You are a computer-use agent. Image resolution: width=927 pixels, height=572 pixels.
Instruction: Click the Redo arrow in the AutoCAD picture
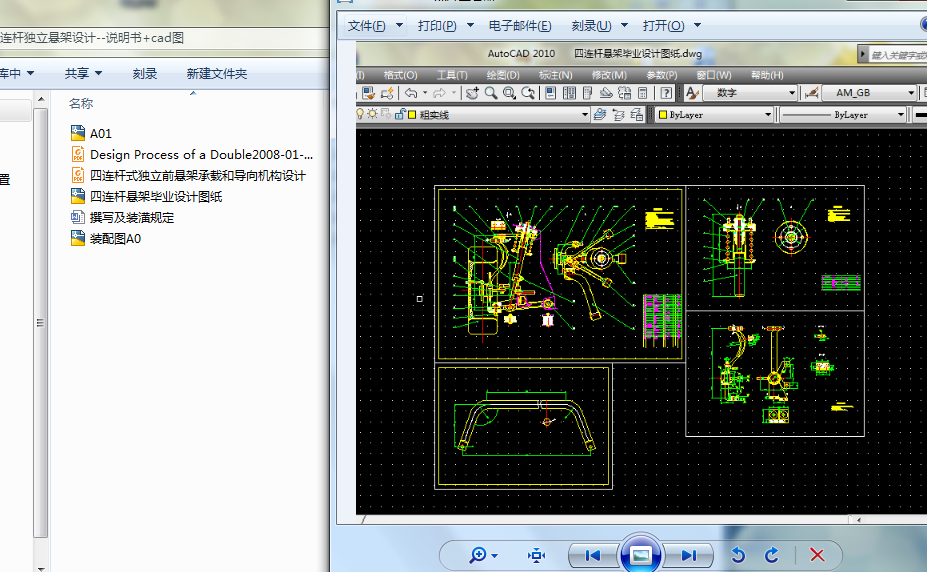point(439,93)
